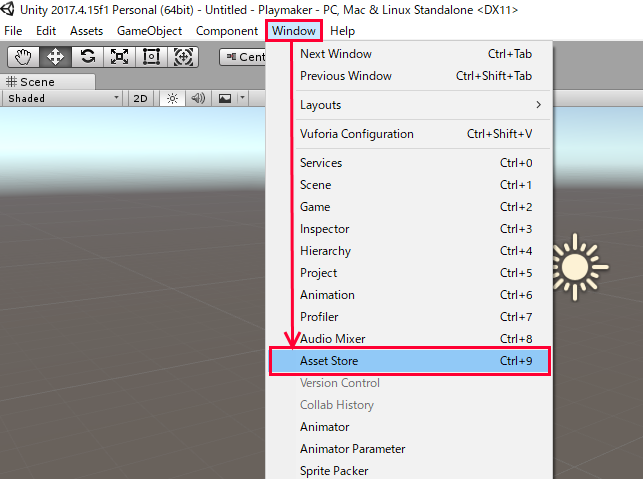
Task: Switch to the Scene tab
Action: click(48, 82)
